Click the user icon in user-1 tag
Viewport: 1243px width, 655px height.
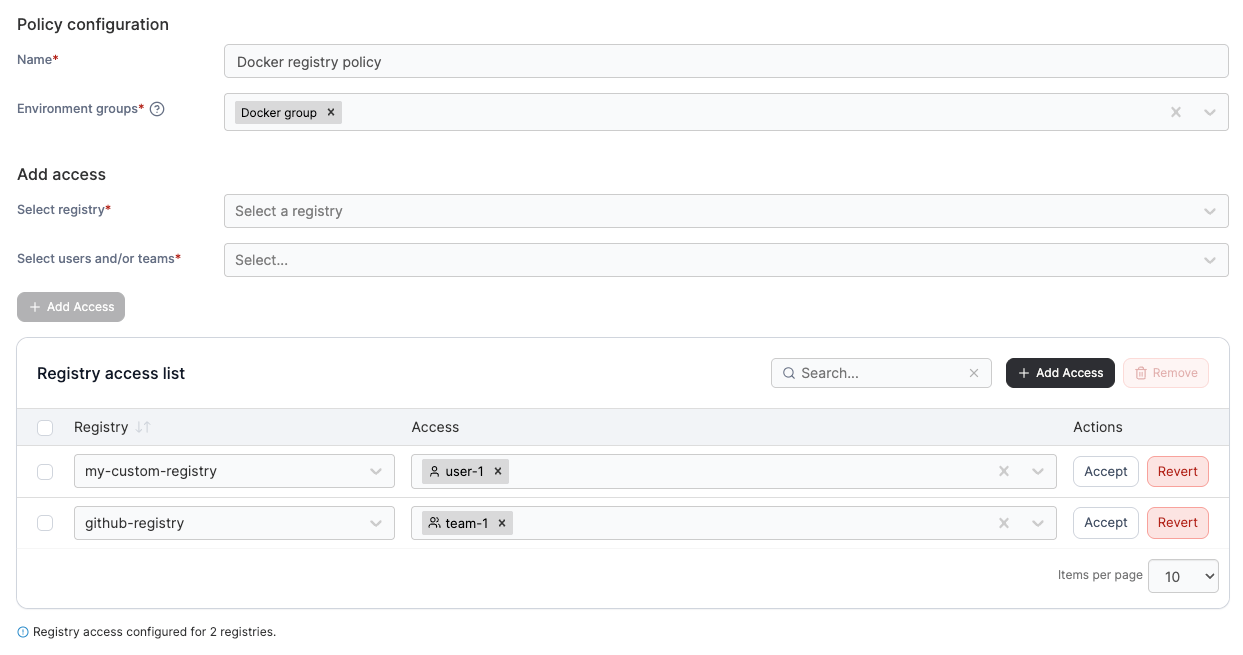coord(434,471)
